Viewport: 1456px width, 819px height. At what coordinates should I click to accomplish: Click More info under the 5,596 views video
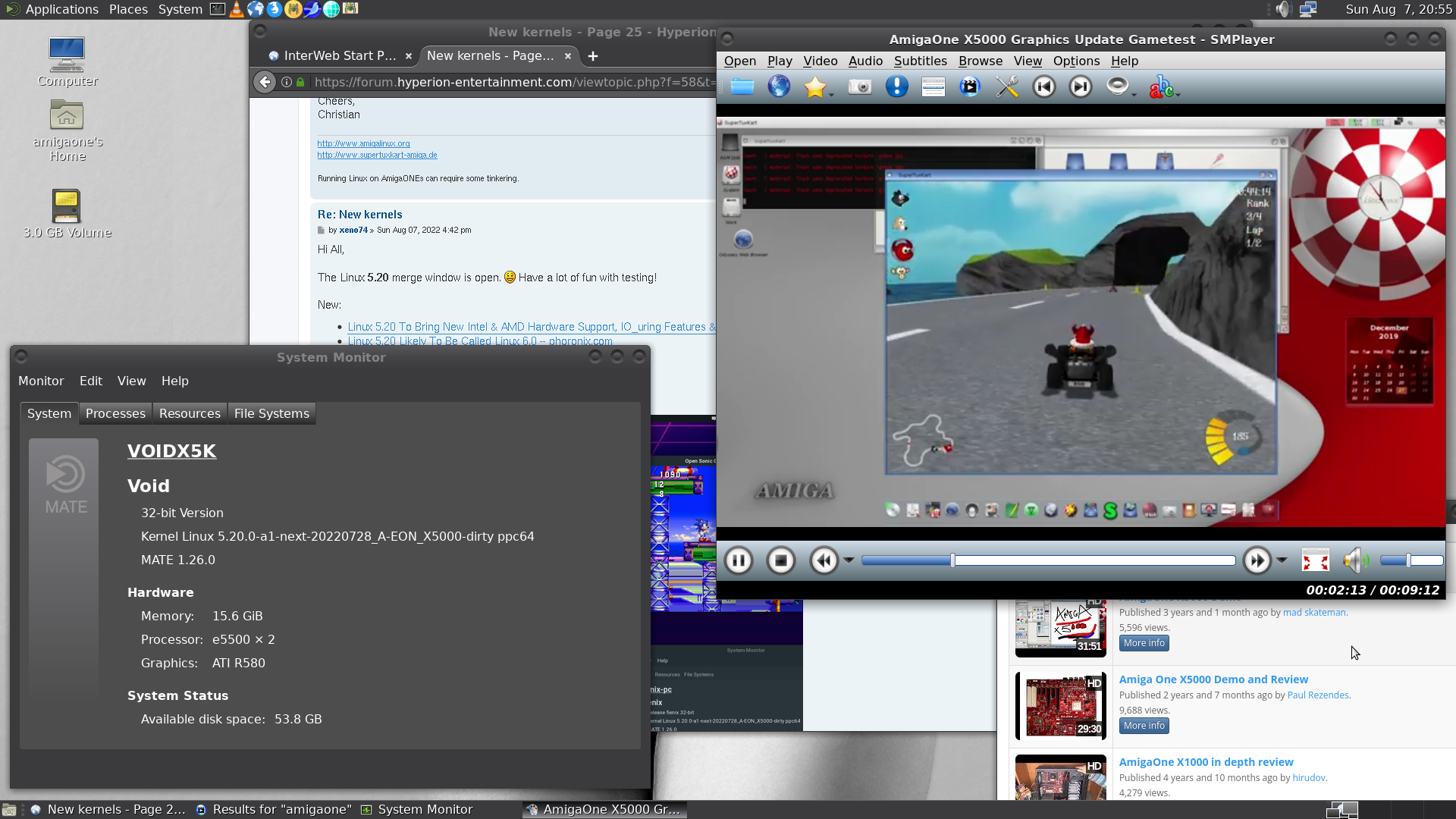click(1144, 643)
